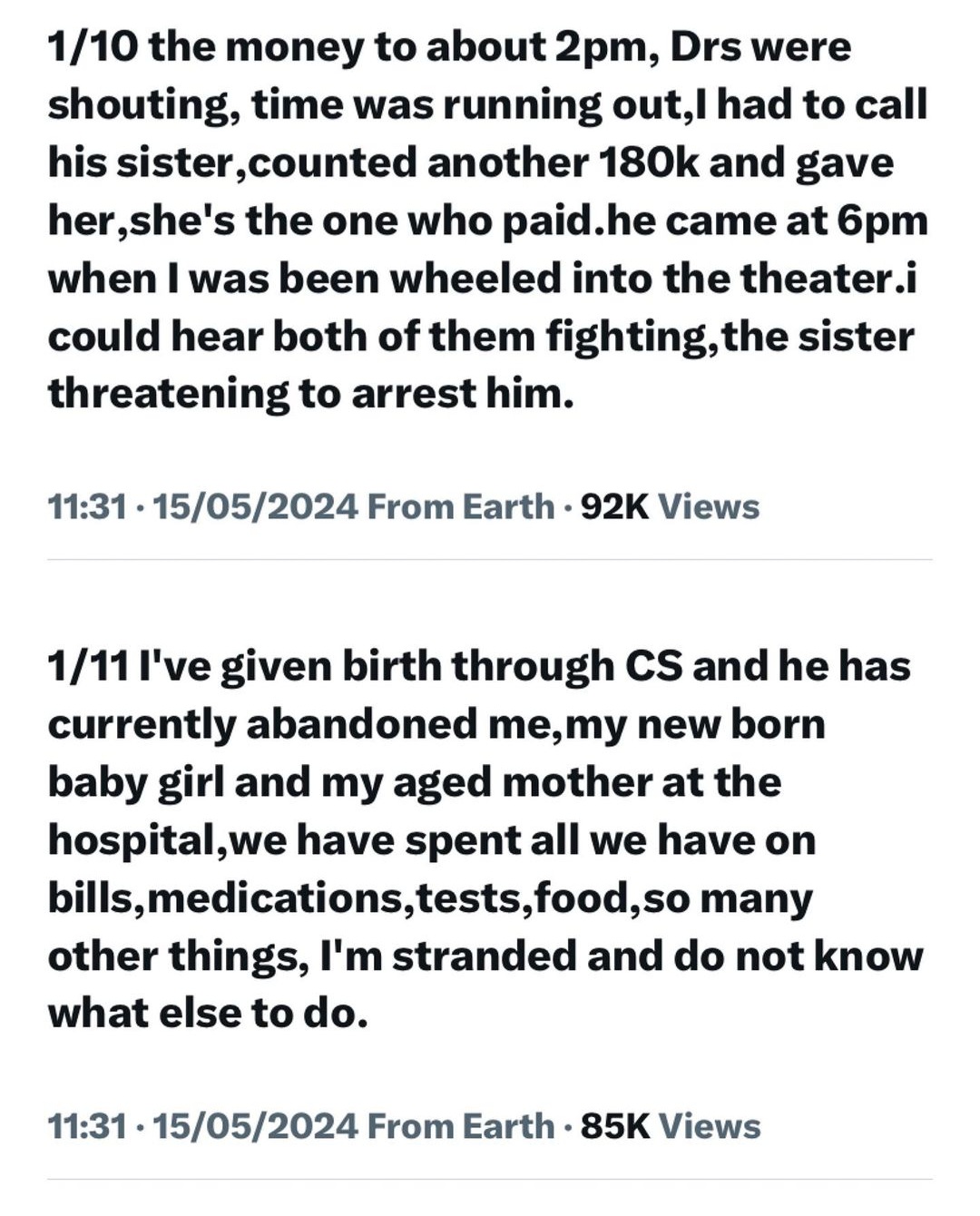Image resolution: width=980 pixels, height=1216 pixels.
Task: Tap From Earth beside 85K Views
Action: (461, 1126)
